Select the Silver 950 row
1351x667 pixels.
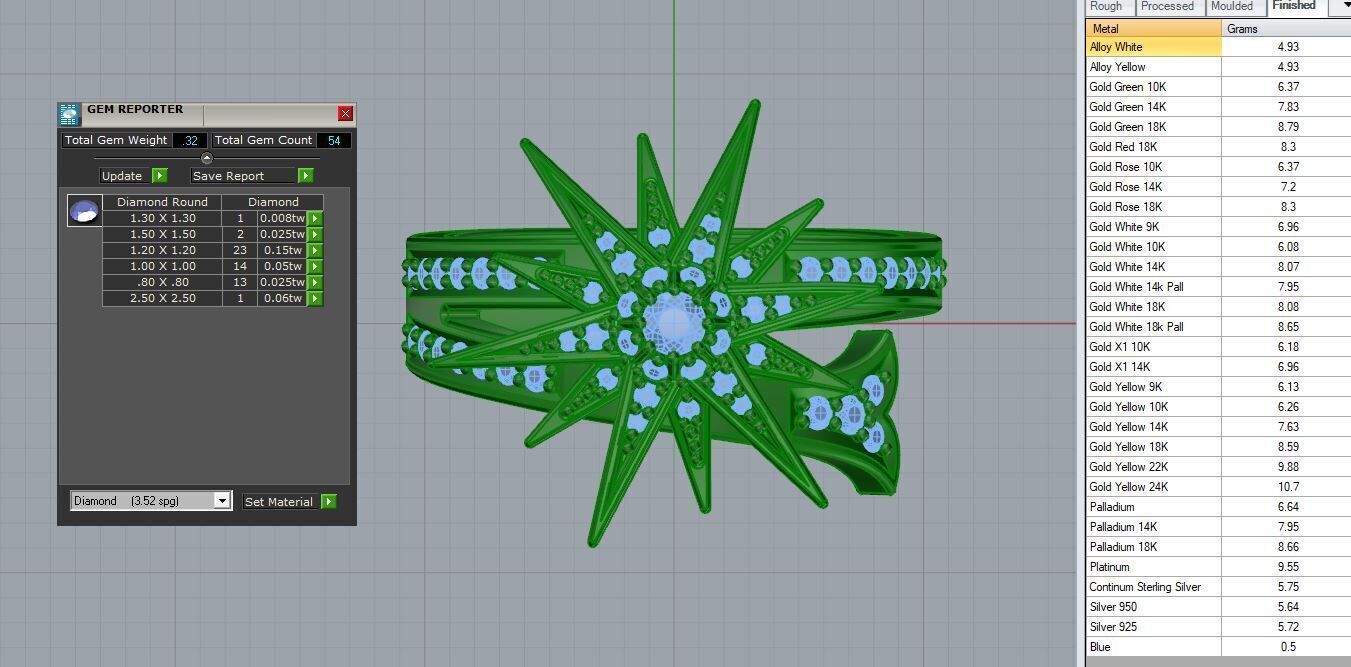[1218, 607]
